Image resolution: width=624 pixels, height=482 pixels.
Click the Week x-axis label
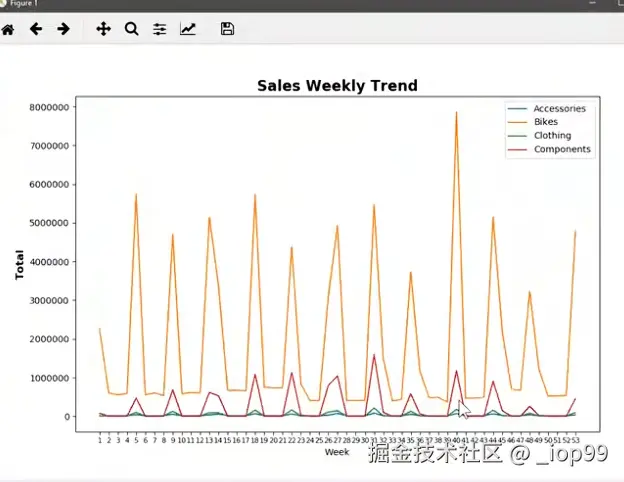[337, 452]
